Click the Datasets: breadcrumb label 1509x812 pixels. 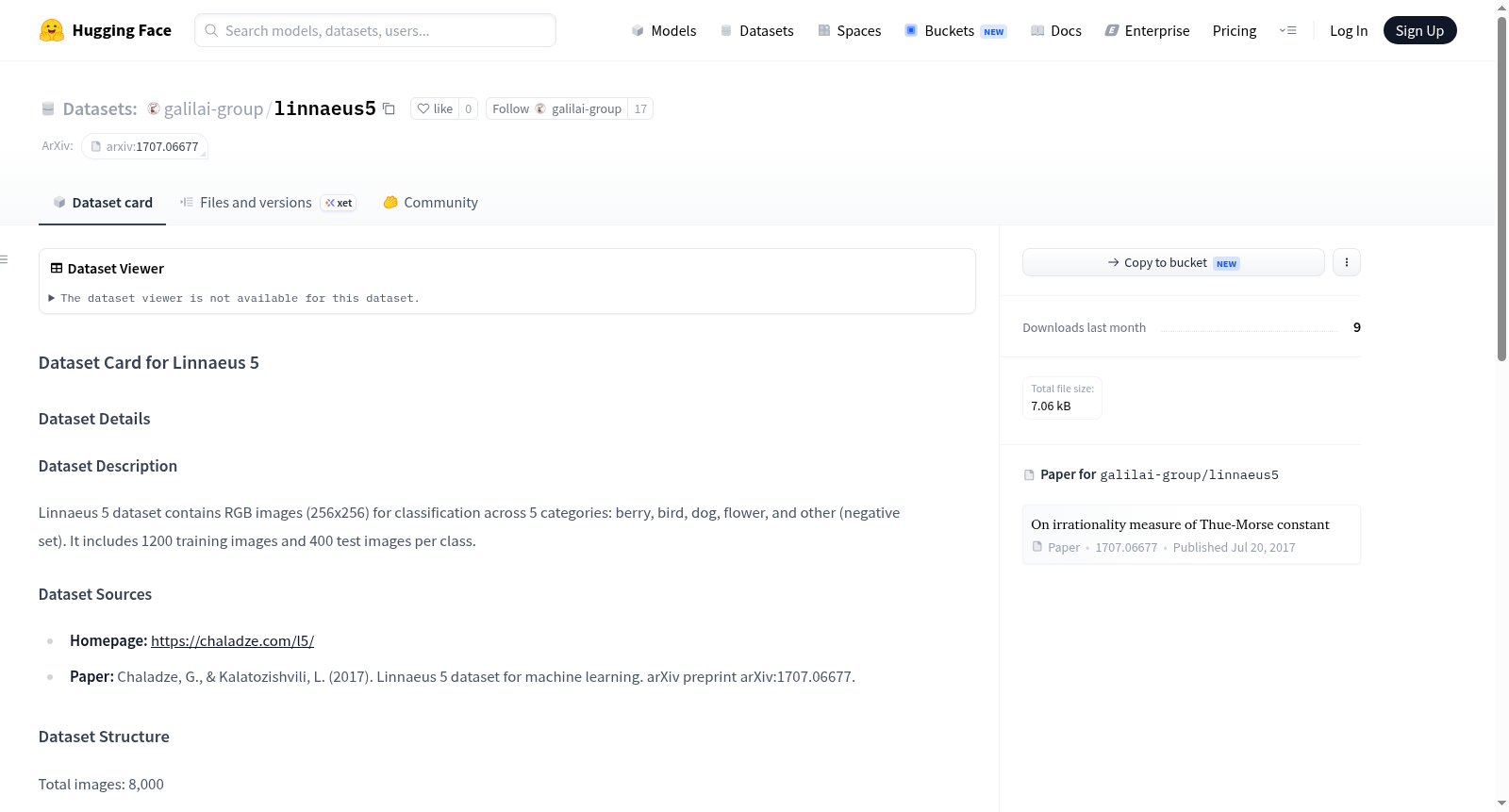(100, 108)
